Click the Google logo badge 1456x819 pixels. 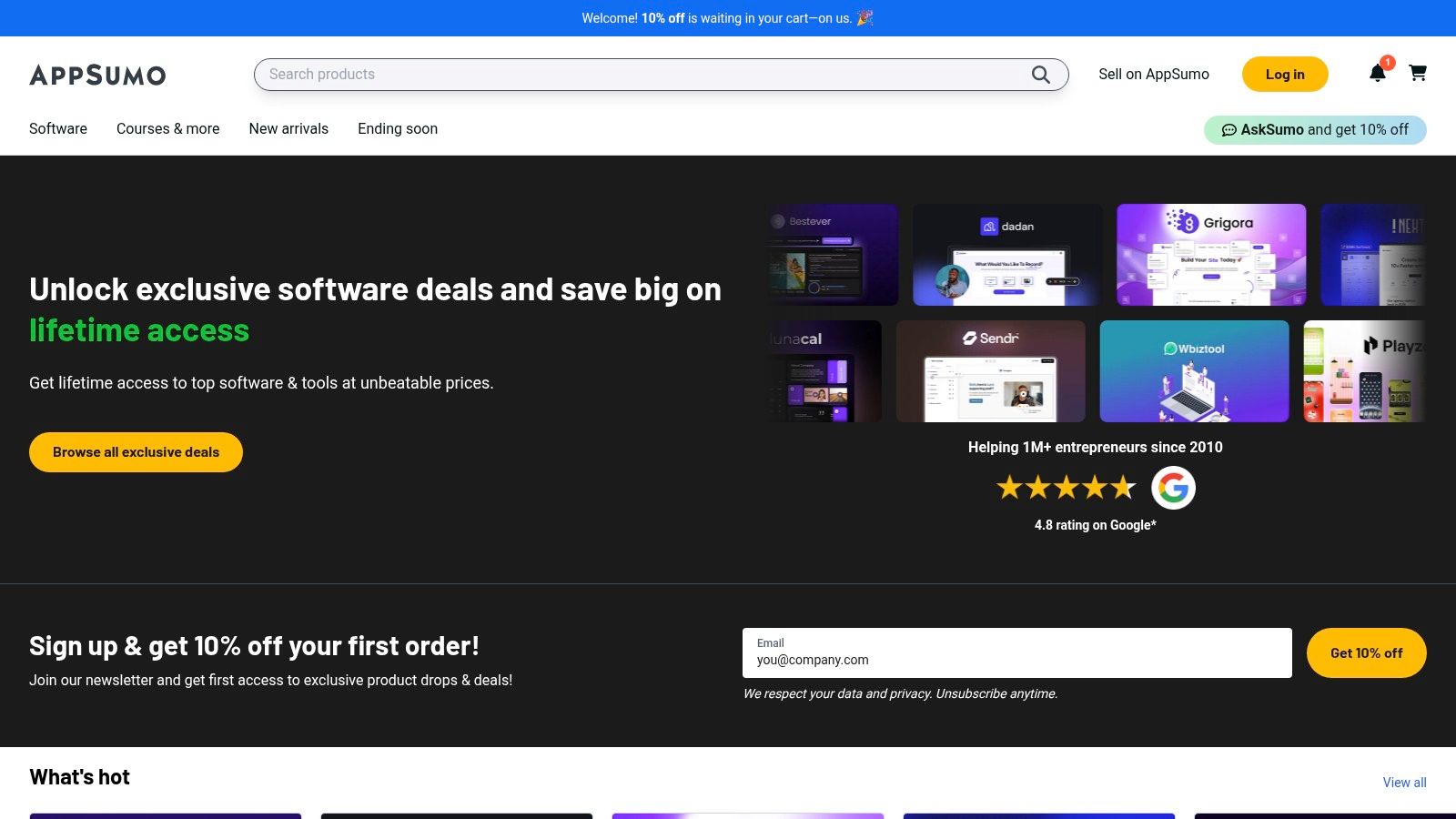(x=1173, y=488)
